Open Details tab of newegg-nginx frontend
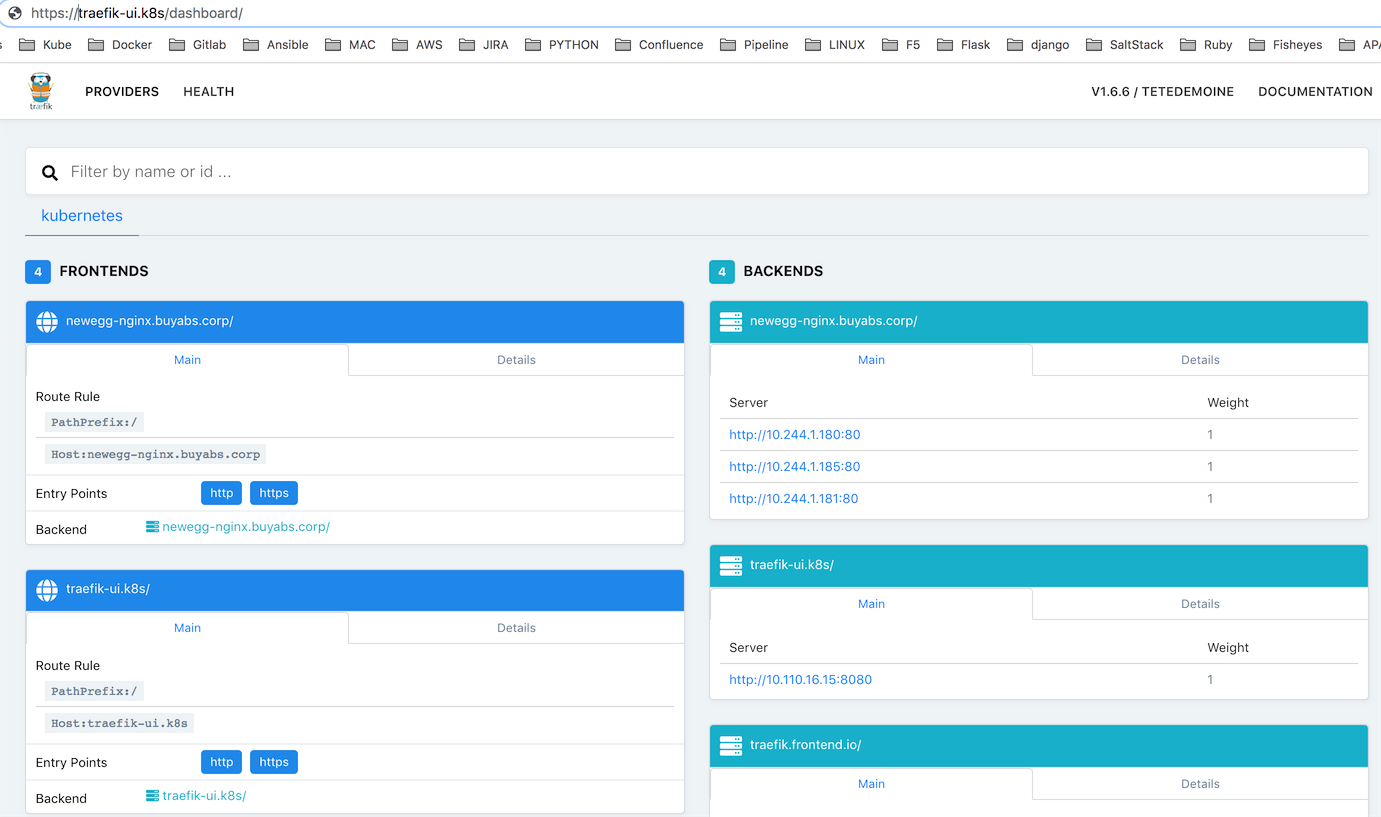Screen dimensions: 1381x817 [x=516, y=360]
